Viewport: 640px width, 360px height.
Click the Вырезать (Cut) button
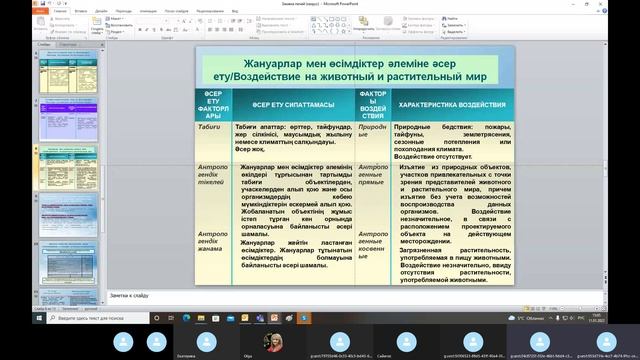click(x=60, y=19)
